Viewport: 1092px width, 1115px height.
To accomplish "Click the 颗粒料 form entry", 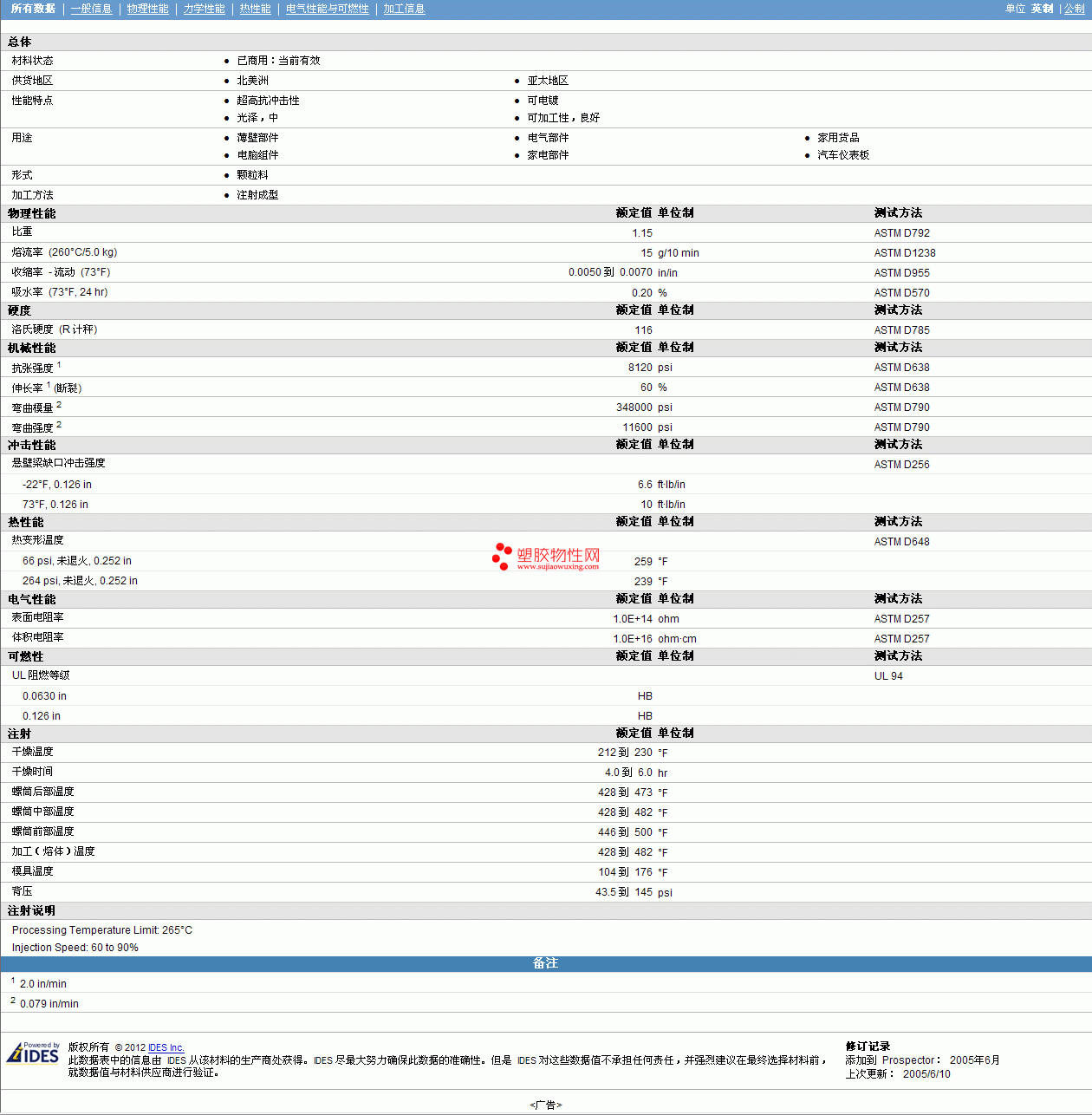I will (x=252, y=175).
